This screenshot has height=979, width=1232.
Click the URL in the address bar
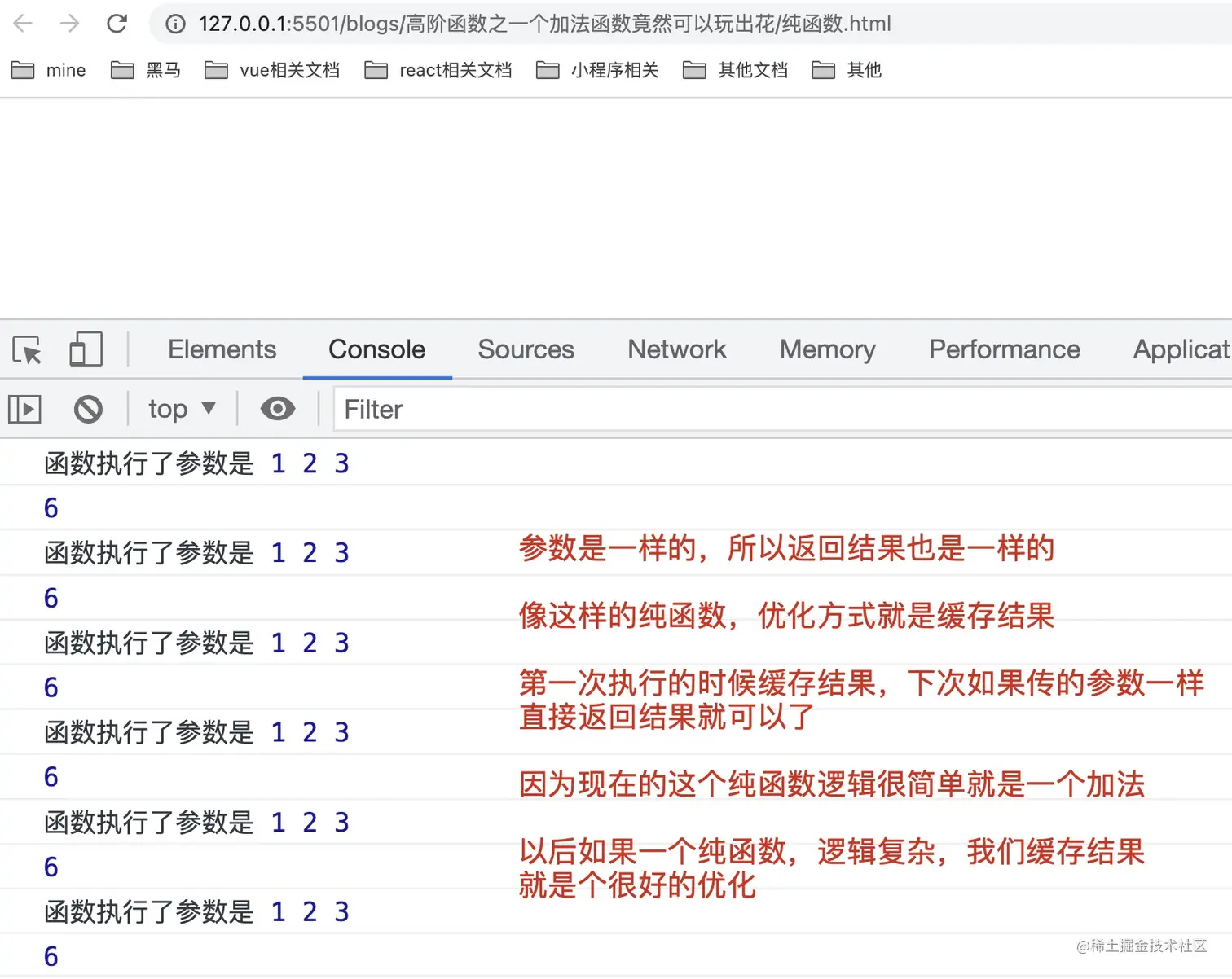pos(538,24)
